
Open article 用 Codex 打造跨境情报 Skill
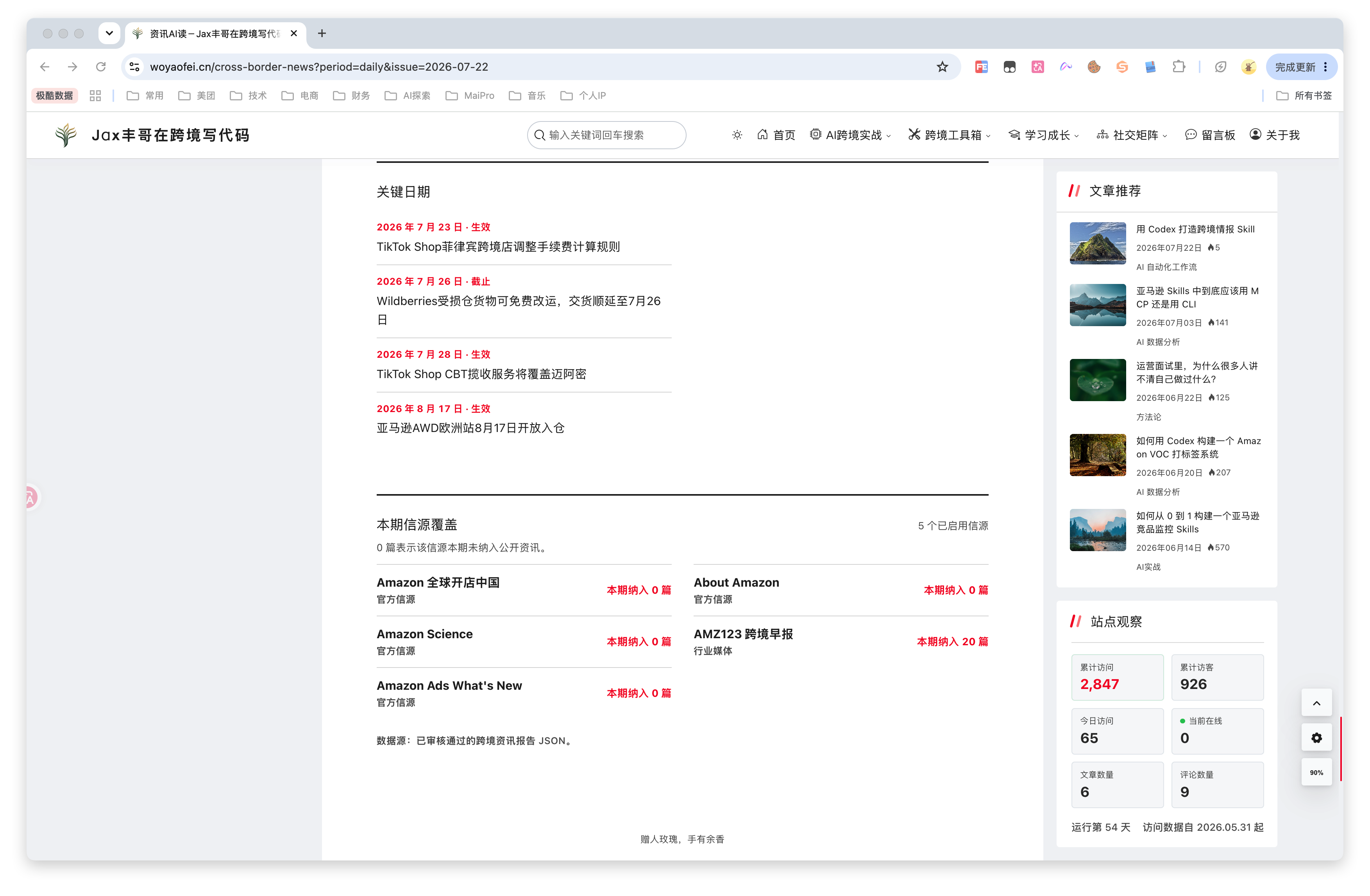[x=1195, y=229]
